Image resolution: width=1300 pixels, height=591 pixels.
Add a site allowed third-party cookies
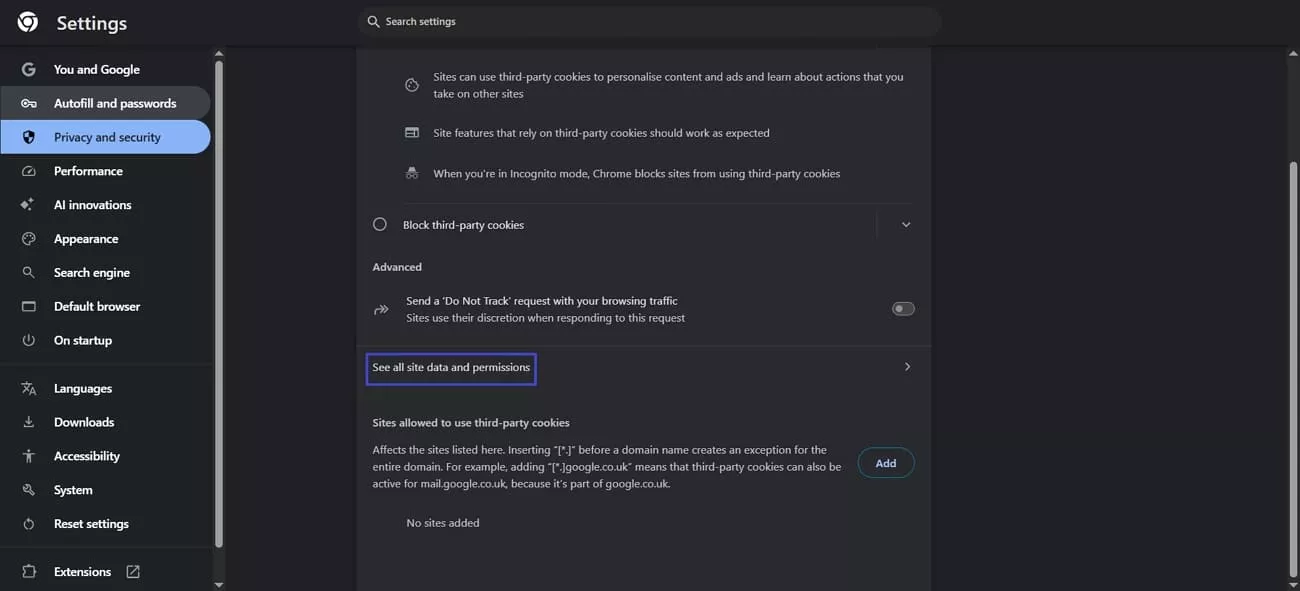(x=886, y=463)
